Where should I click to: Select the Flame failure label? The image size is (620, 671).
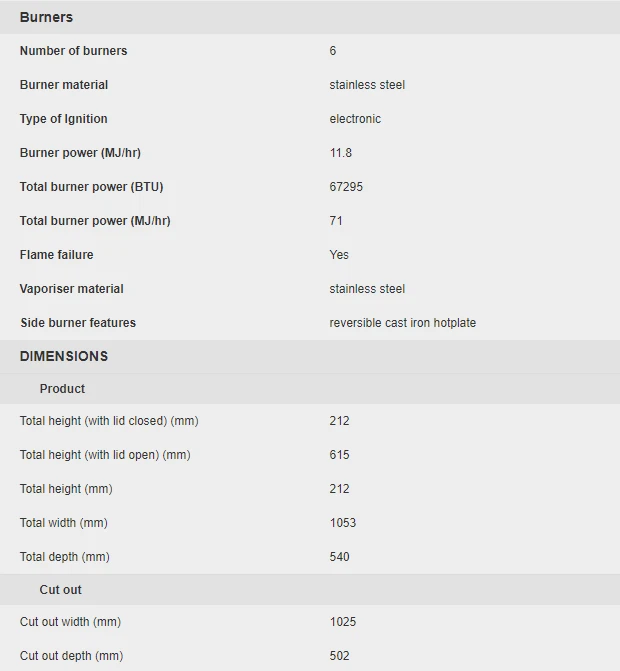pyautogui.click(x=56, y=255)
